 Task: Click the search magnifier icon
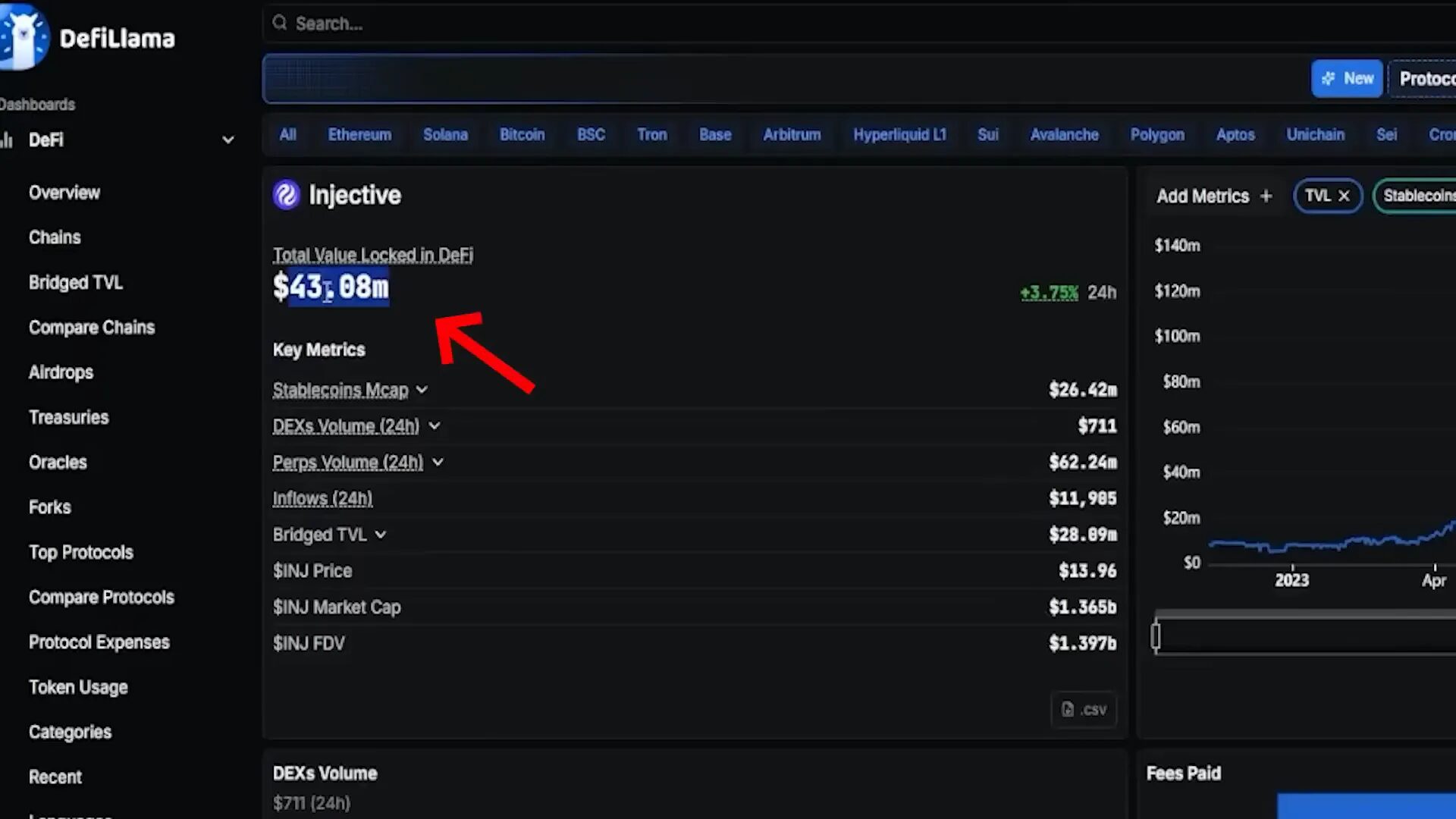280,23
